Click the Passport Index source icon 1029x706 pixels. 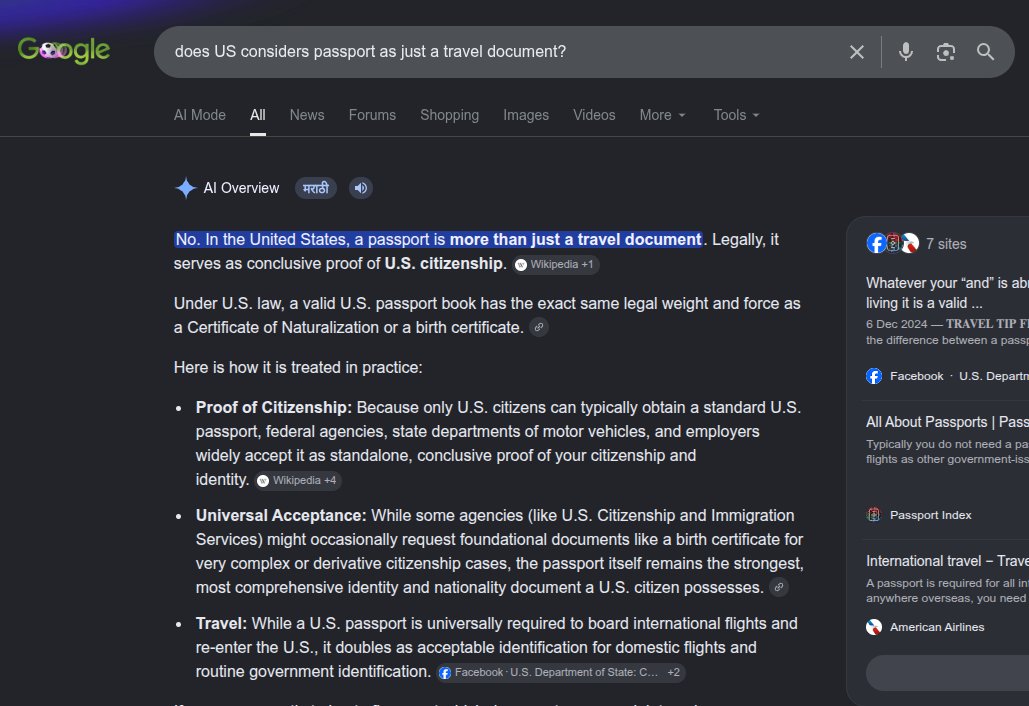(x=874, y=515)
